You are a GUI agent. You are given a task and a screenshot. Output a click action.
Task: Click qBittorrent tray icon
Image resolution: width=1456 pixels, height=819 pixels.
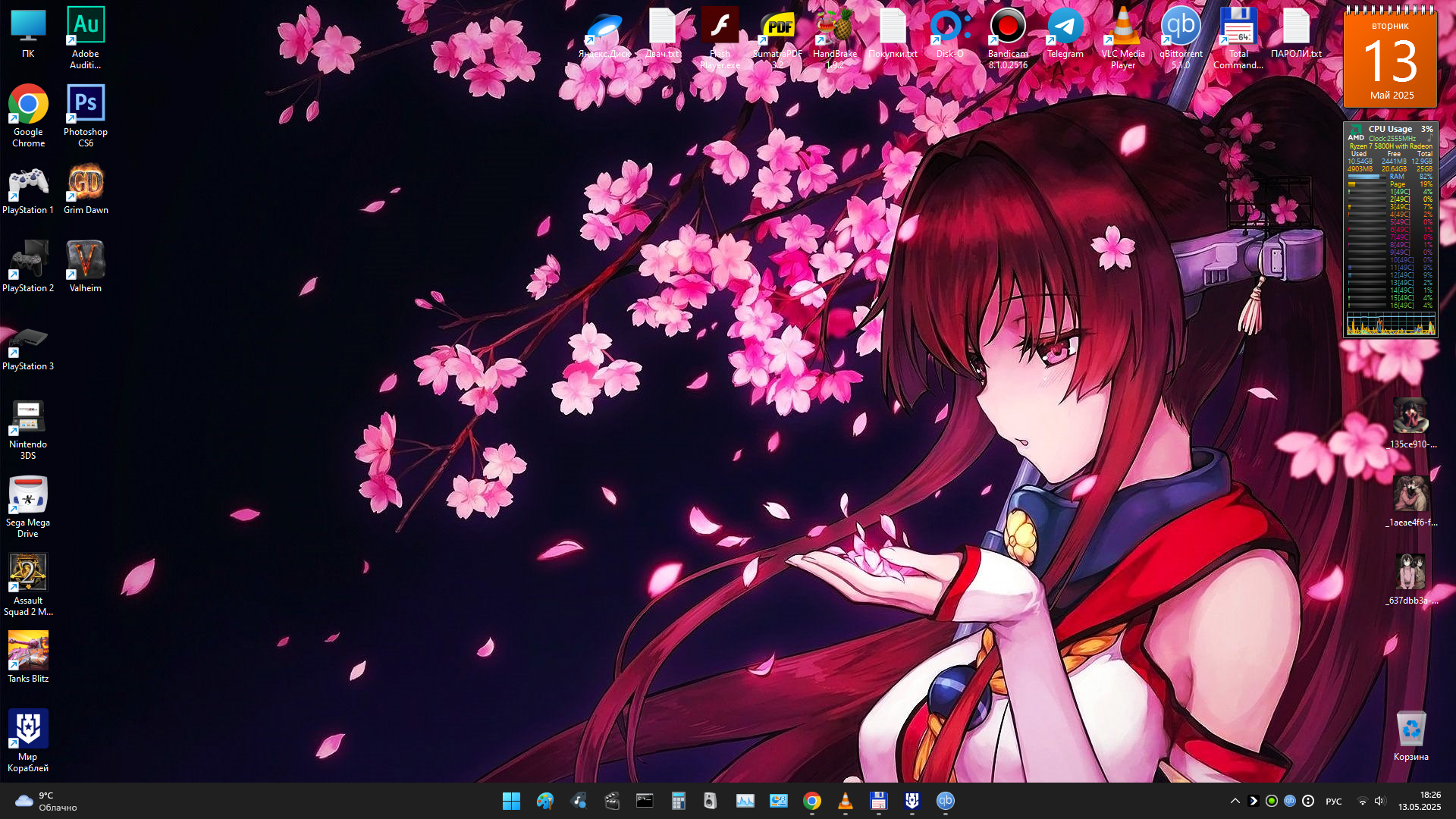pos(1290,801)
